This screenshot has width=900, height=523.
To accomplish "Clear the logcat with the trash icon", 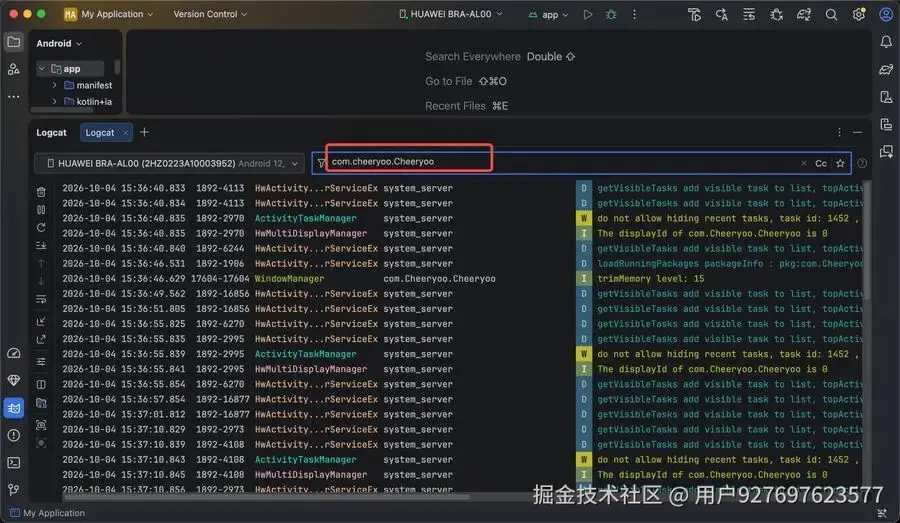I will tap(41, 192).
